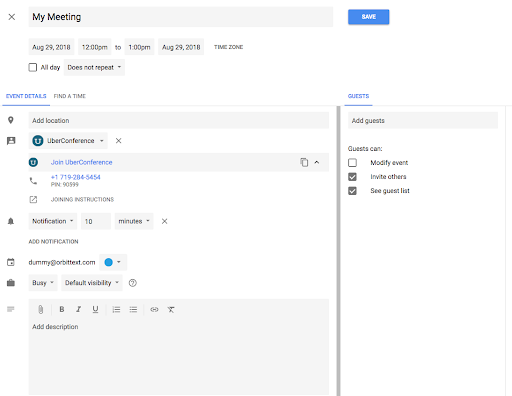Save the My Meeting event
512x396 pixels.
(368, 17)
